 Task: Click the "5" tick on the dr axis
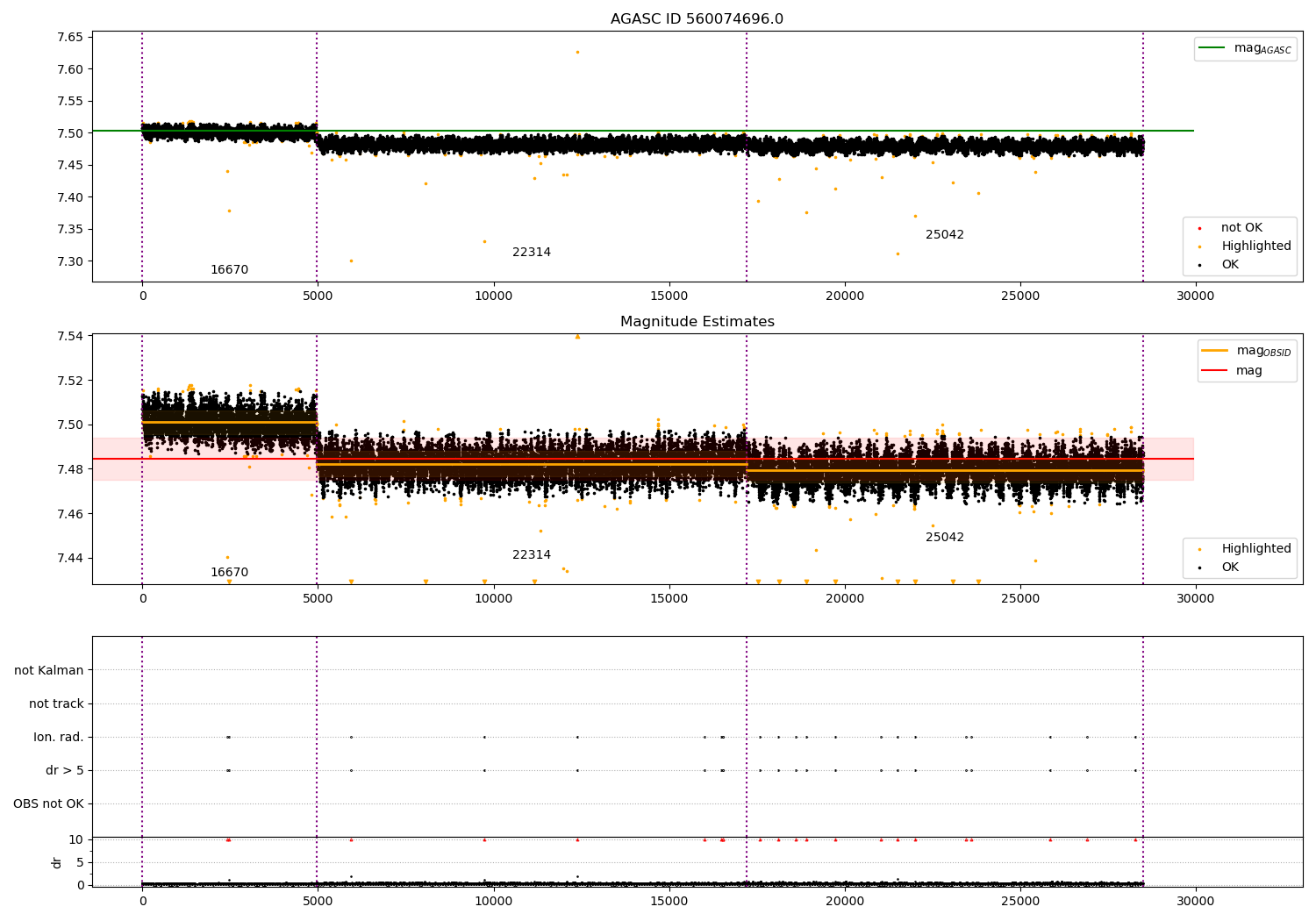pyautogui.click(x=81, y=862)
